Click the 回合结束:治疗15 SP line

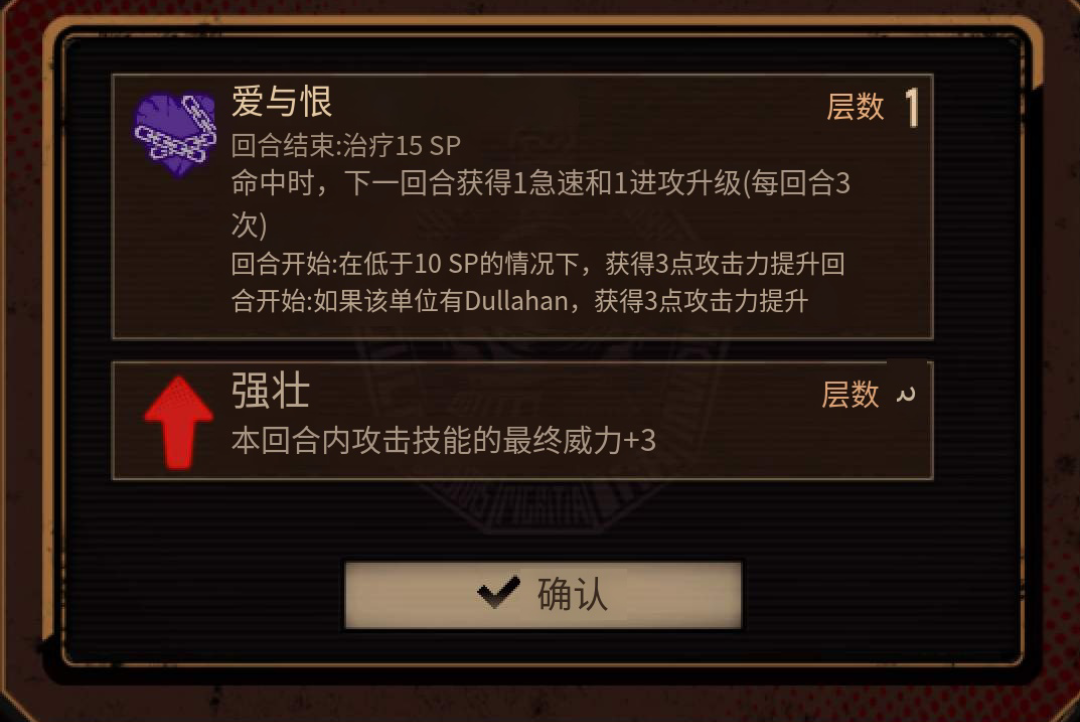(346, 145)
